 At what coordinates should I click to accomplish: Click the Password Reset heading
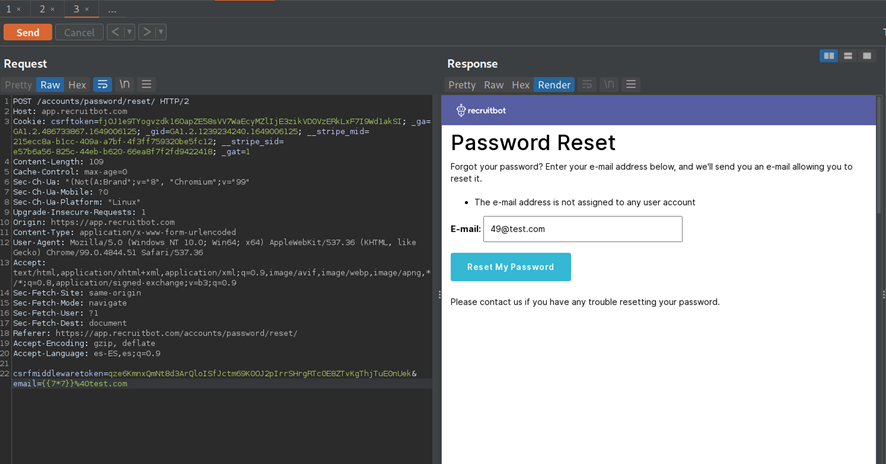click(x=533, y=142)
